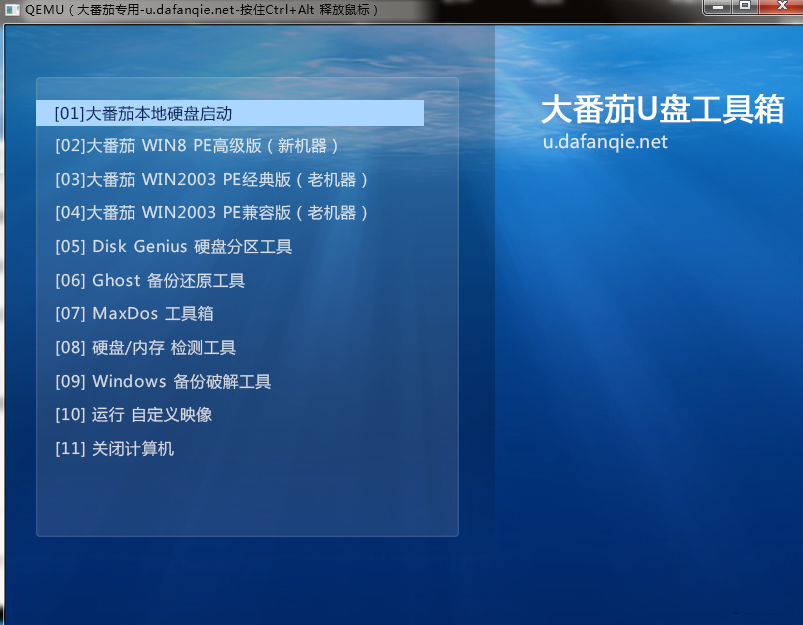This screenshot has width=803, height=625.
Task: Choose 运行 自定义映像 menu entry
Action: coord(134,415)
